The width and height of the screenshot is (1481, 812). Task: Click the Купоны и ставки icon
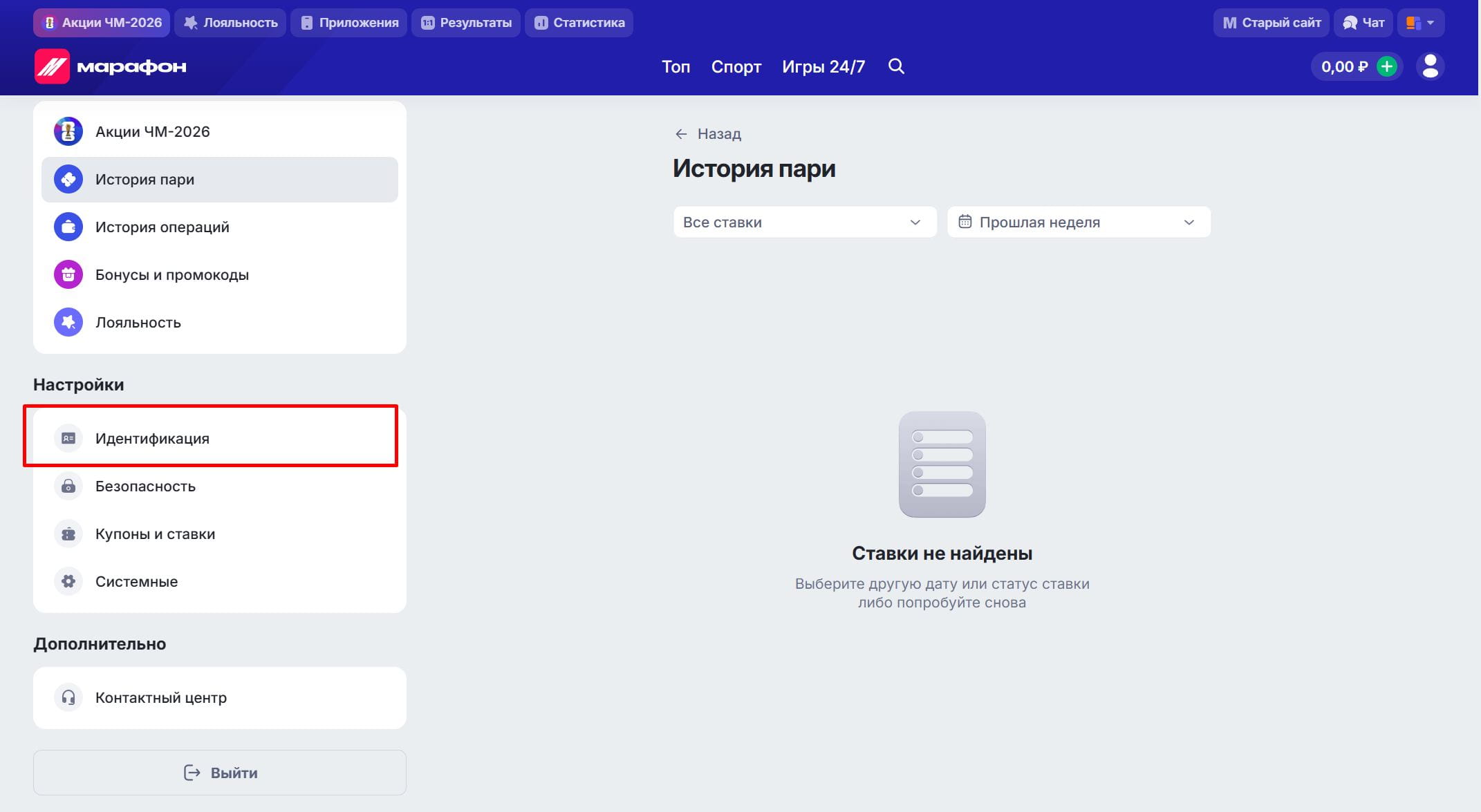click(68, 534)
